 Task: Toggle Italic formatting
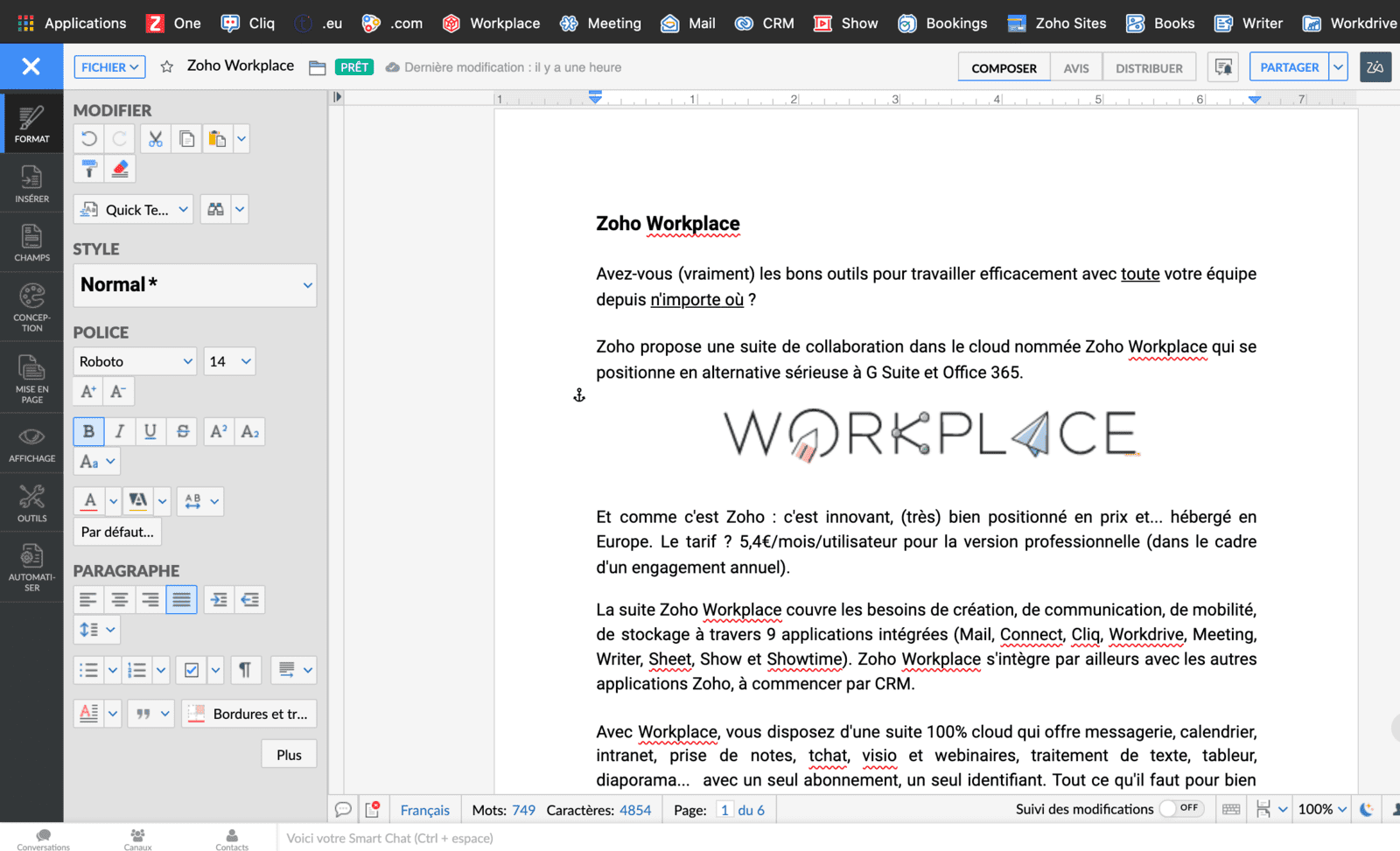[x=120, y=431]
